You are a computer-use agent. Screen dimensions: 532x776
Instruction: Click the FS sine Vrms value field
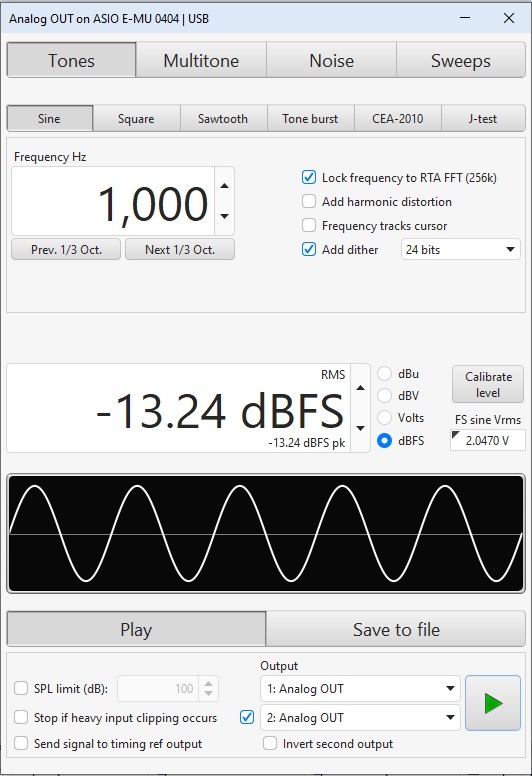(487, 440)
